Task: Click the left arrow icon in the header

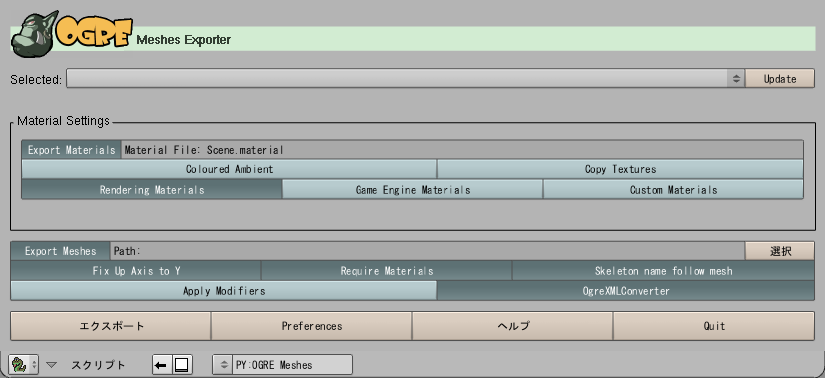Action: click(162, 364)
